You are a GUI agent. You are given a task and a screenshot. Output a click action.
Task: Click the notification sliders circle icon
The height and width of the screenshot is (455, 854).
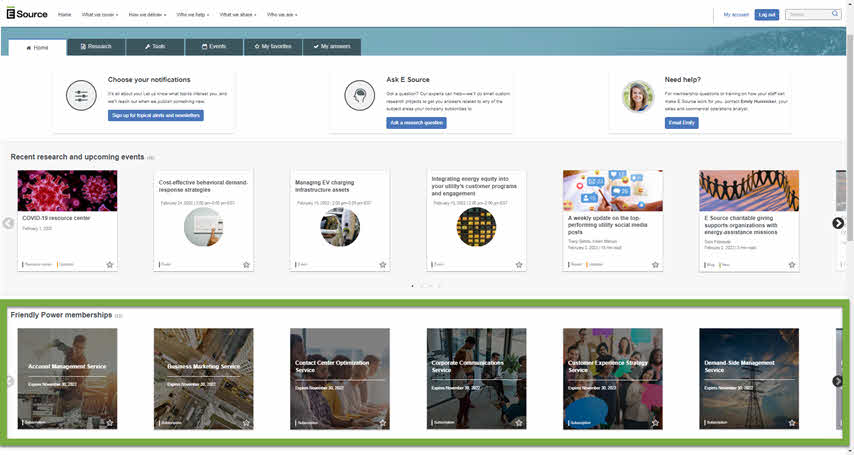click(81, 95)
